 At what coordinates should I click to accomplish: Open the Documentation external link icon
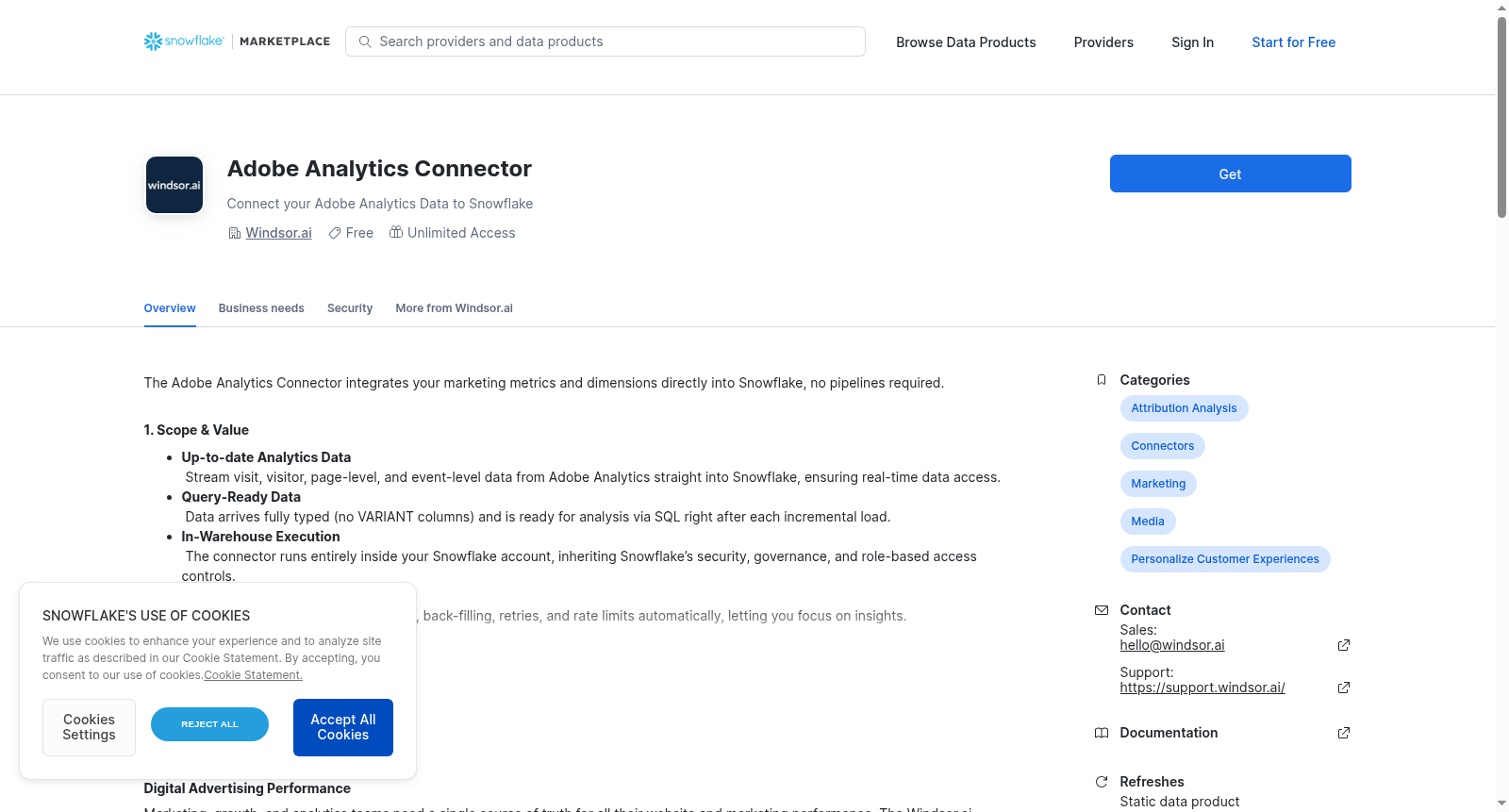click(1344, 733)
